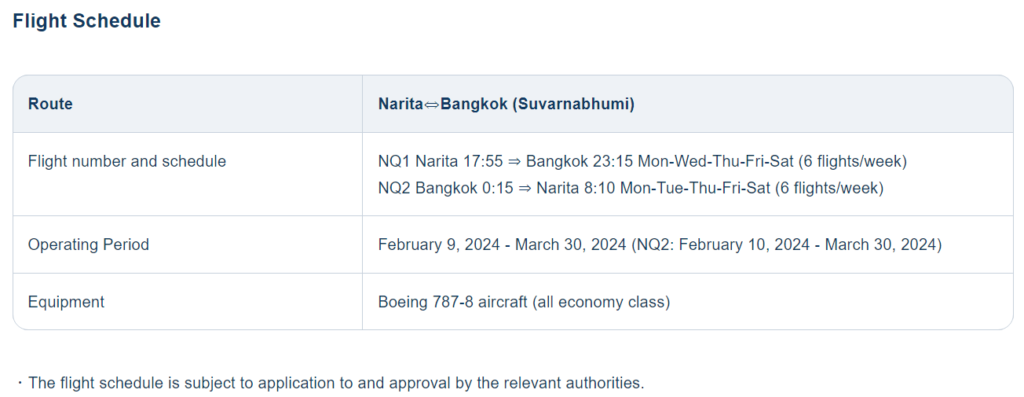Click the Narita 8:10 arrival time
The image size is (1024, 397).
pyautogui.click(x=576, y=188)
